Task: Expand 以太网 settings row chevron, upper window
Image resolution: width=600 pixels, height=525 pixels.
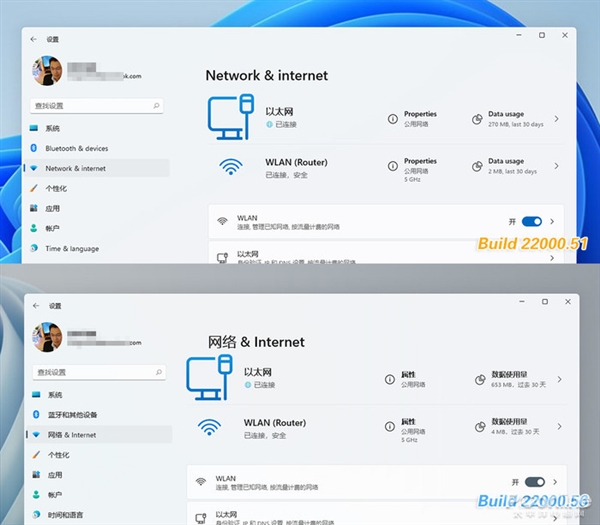Action: click(552, 258)
